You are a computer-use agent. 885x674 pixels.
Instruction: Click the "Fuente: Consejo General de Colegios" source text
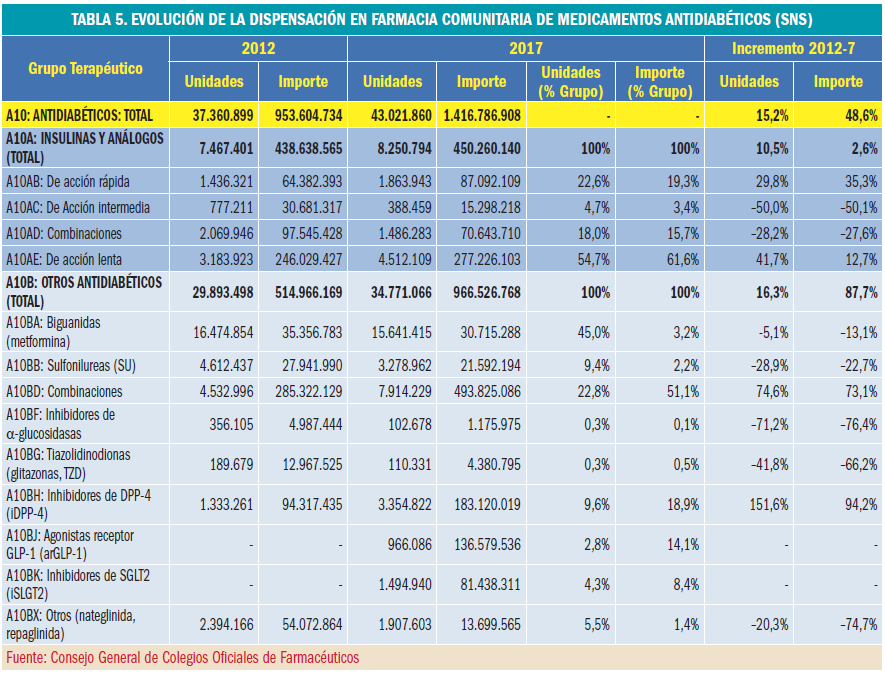tap(182, 658)
